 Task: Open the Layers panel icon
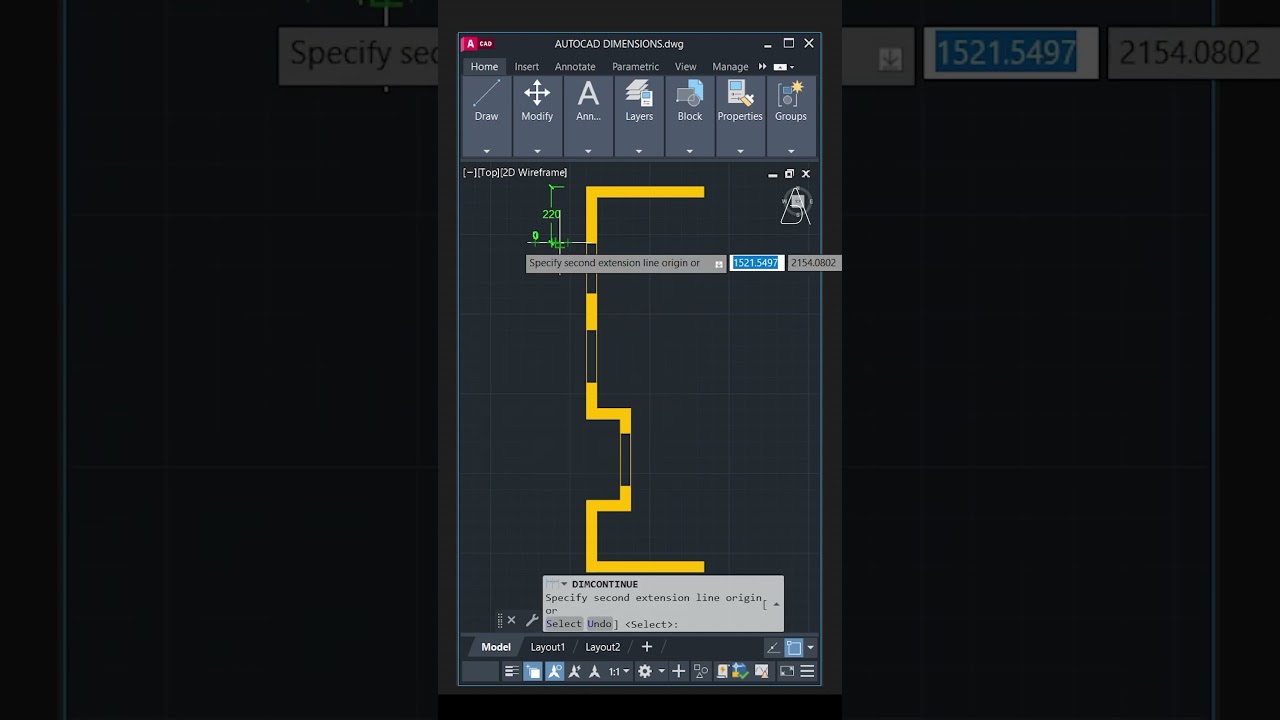pos(639,94)
